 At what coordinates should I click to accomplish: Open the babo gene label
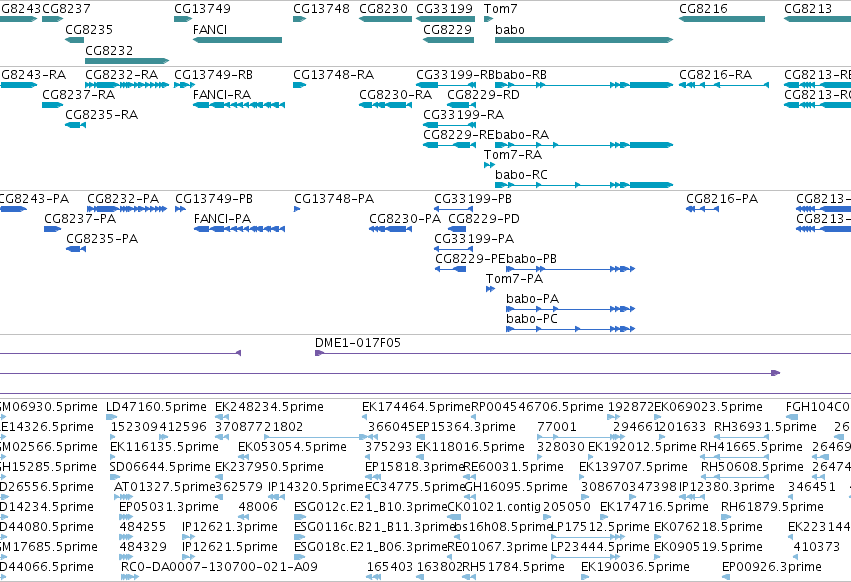[510, 29]
